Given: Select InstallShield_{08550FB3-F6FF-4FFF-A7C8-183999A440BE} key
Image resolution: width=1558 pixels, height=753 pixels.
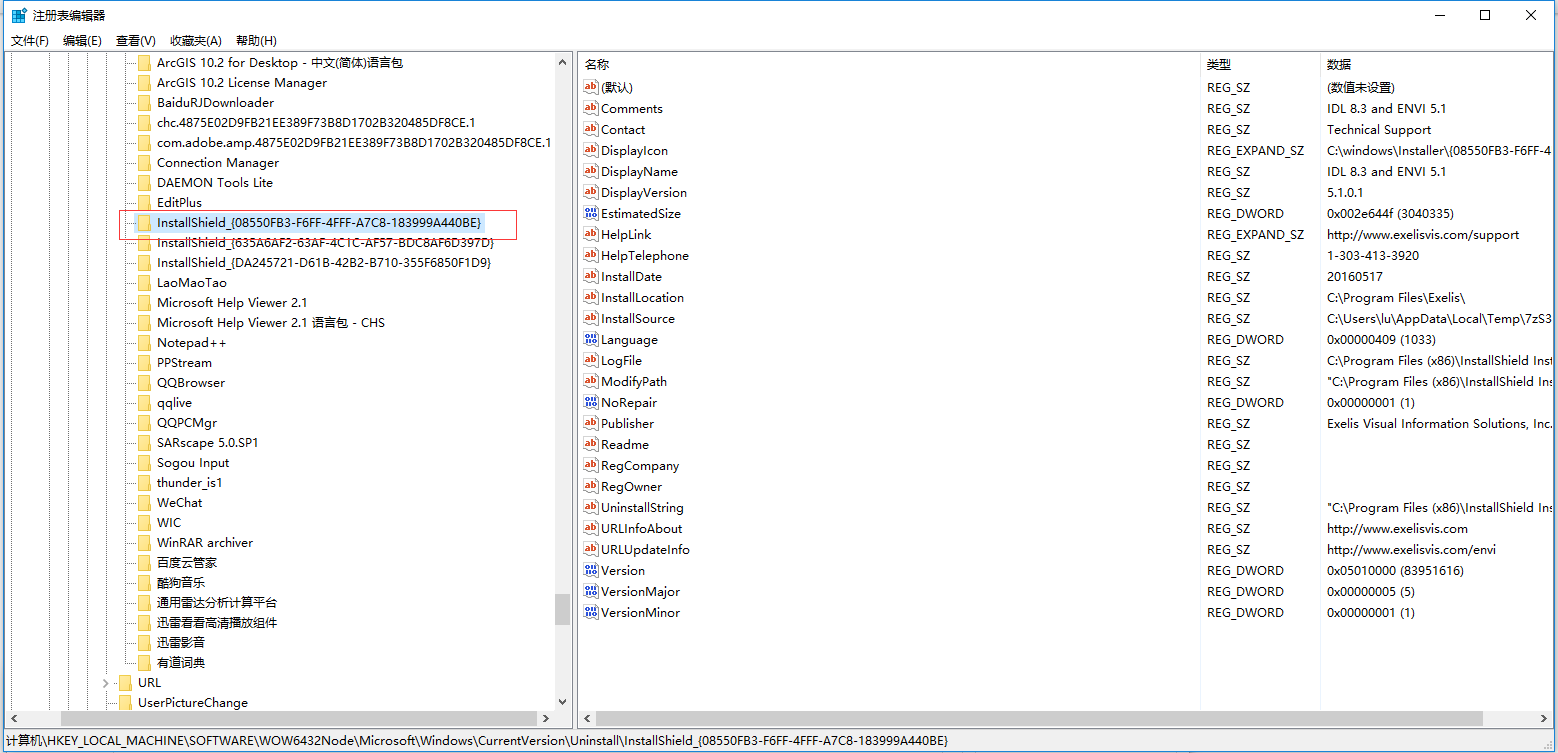Looking at the screenshot, I should [319, 222].
